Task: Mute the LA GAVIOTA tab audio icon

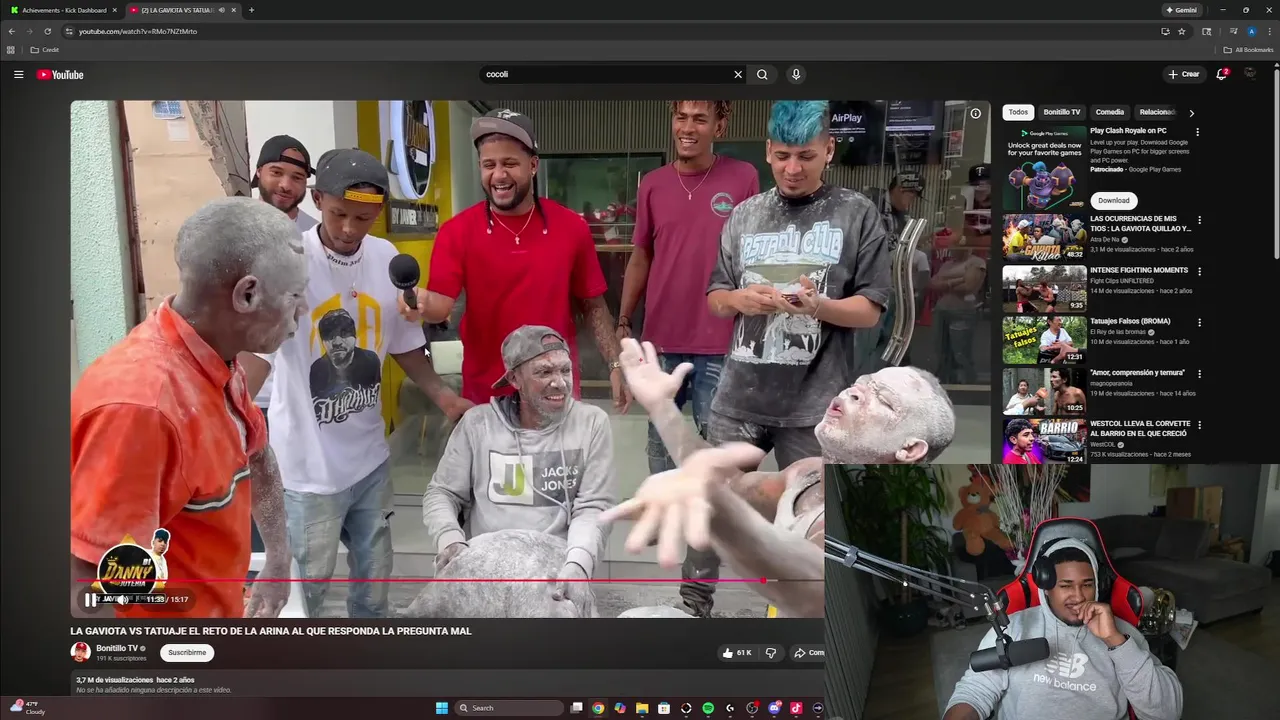Action: [221, 10]
